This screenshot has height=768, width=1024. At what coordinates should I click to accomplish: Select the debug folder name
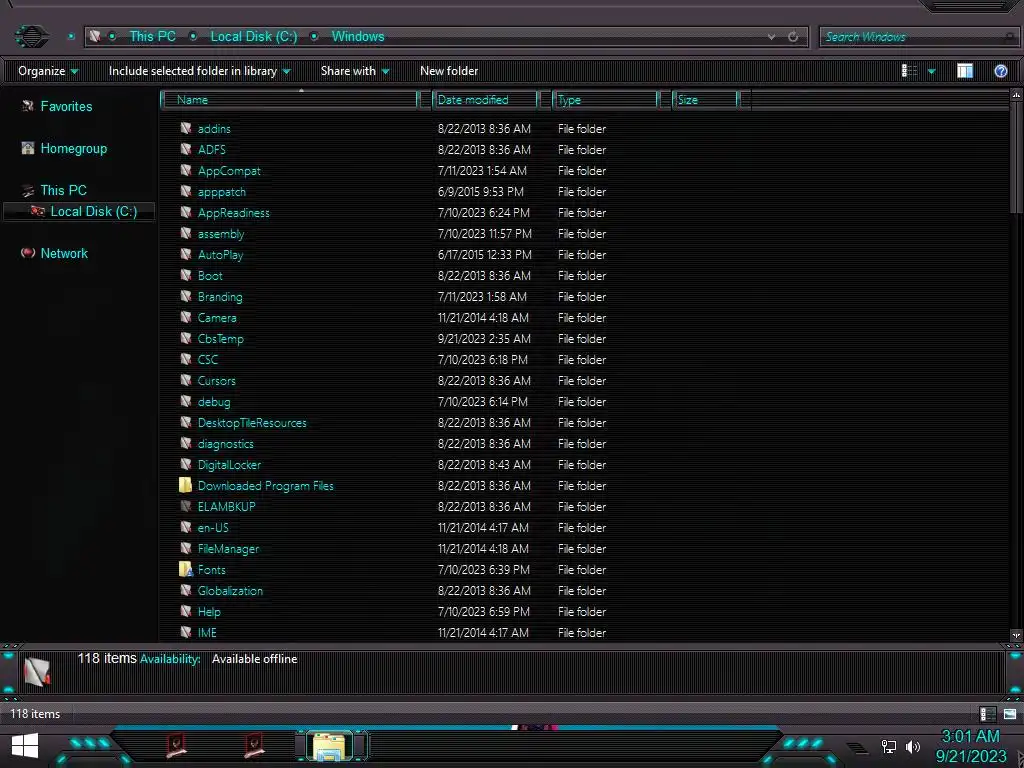(x=214, y=402)
